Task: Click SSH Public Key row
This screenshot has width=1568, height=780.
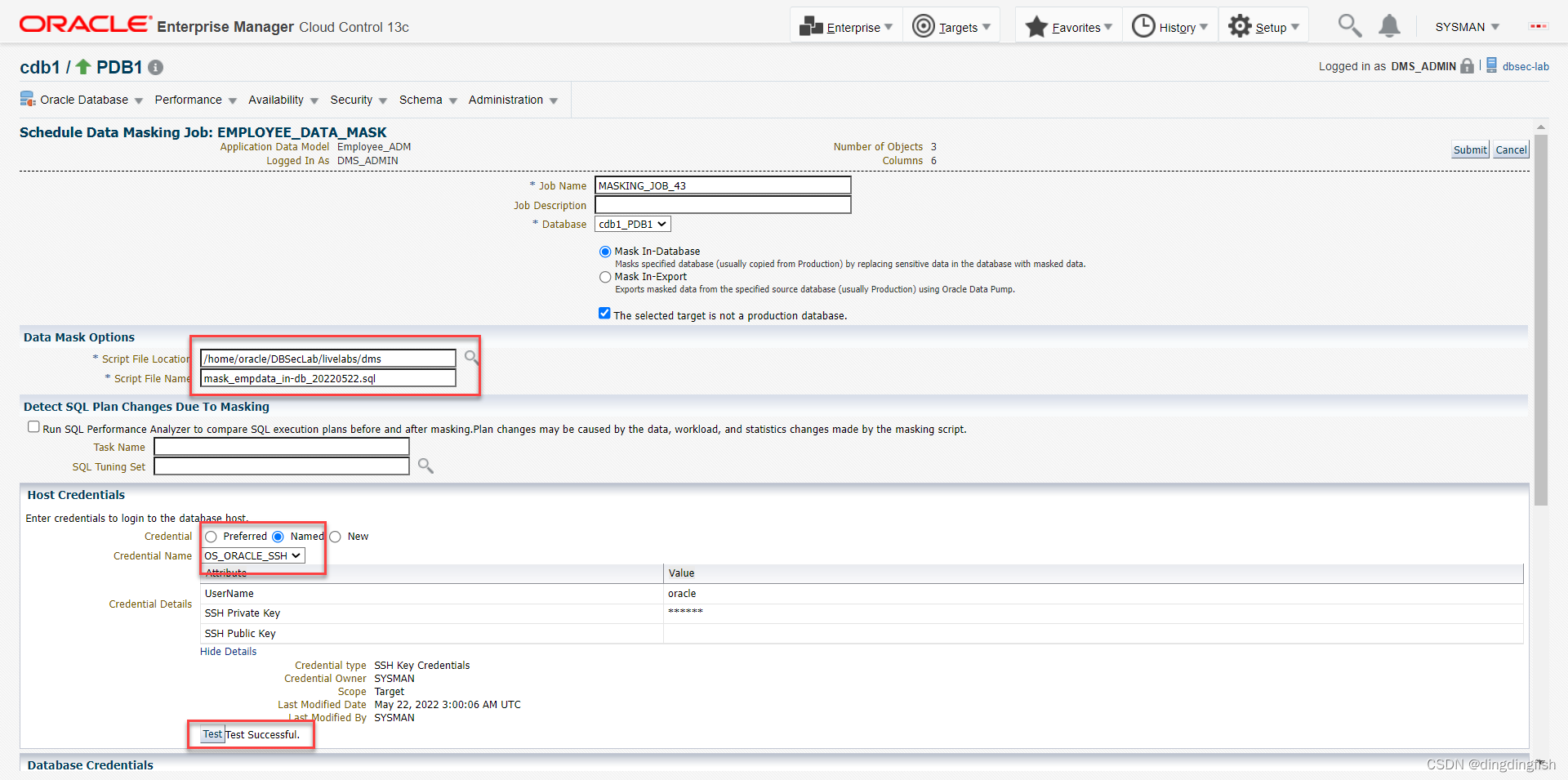Action: tap(862, 634)
